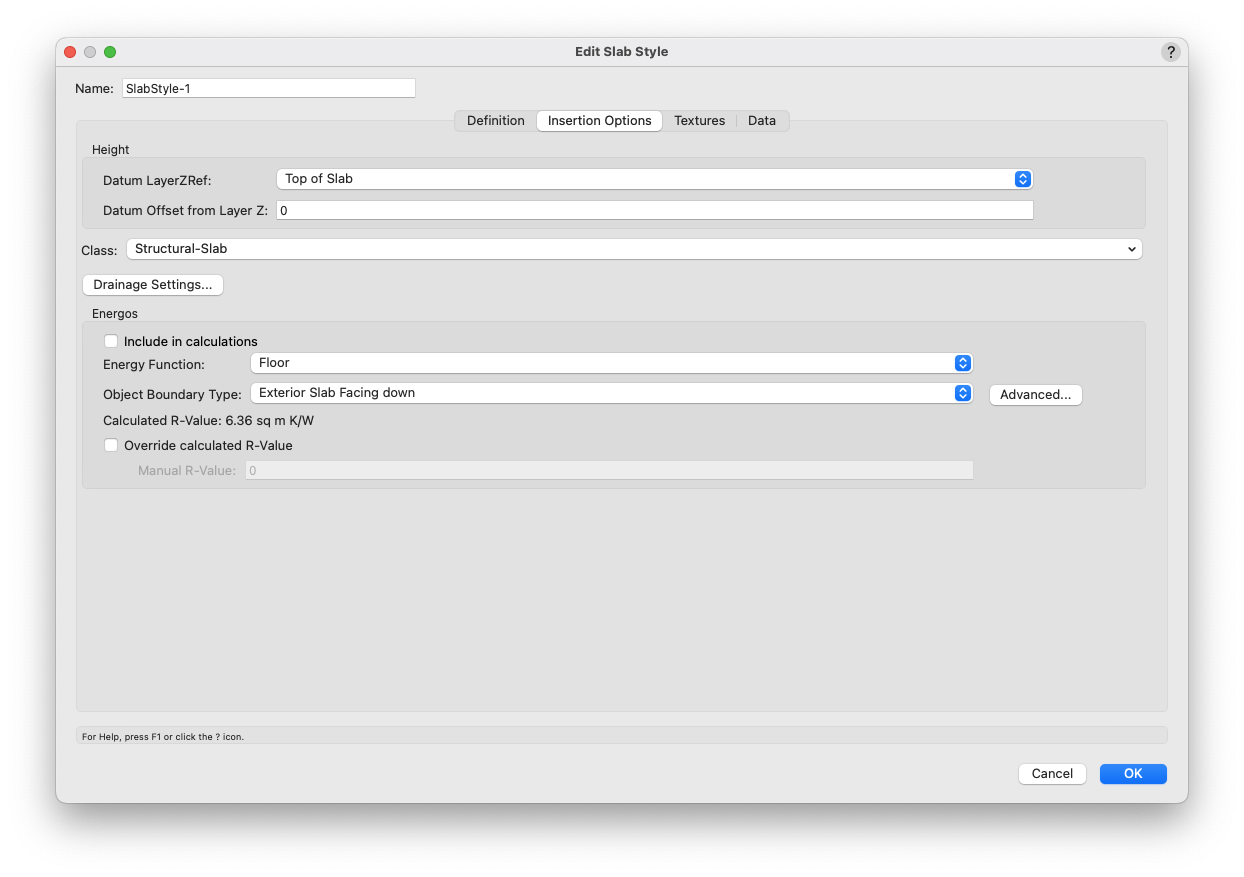Click the yellow minimize window button
Image resolution: width=1244 pixels, height=877 pixels.
coord(90,52)
